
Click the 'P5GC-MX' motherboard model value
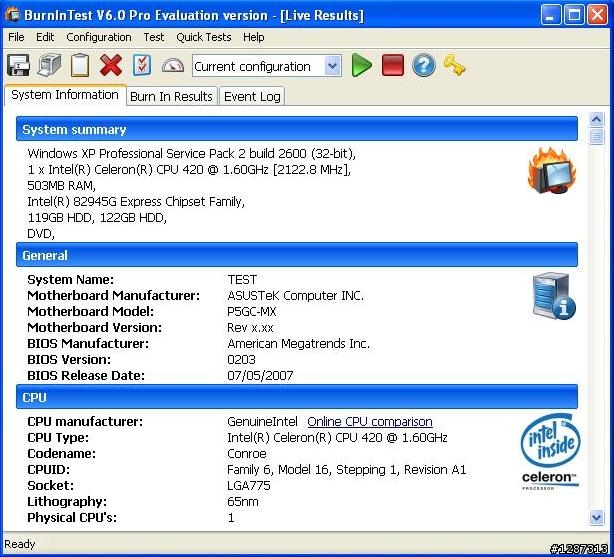[x=252, y=312]
